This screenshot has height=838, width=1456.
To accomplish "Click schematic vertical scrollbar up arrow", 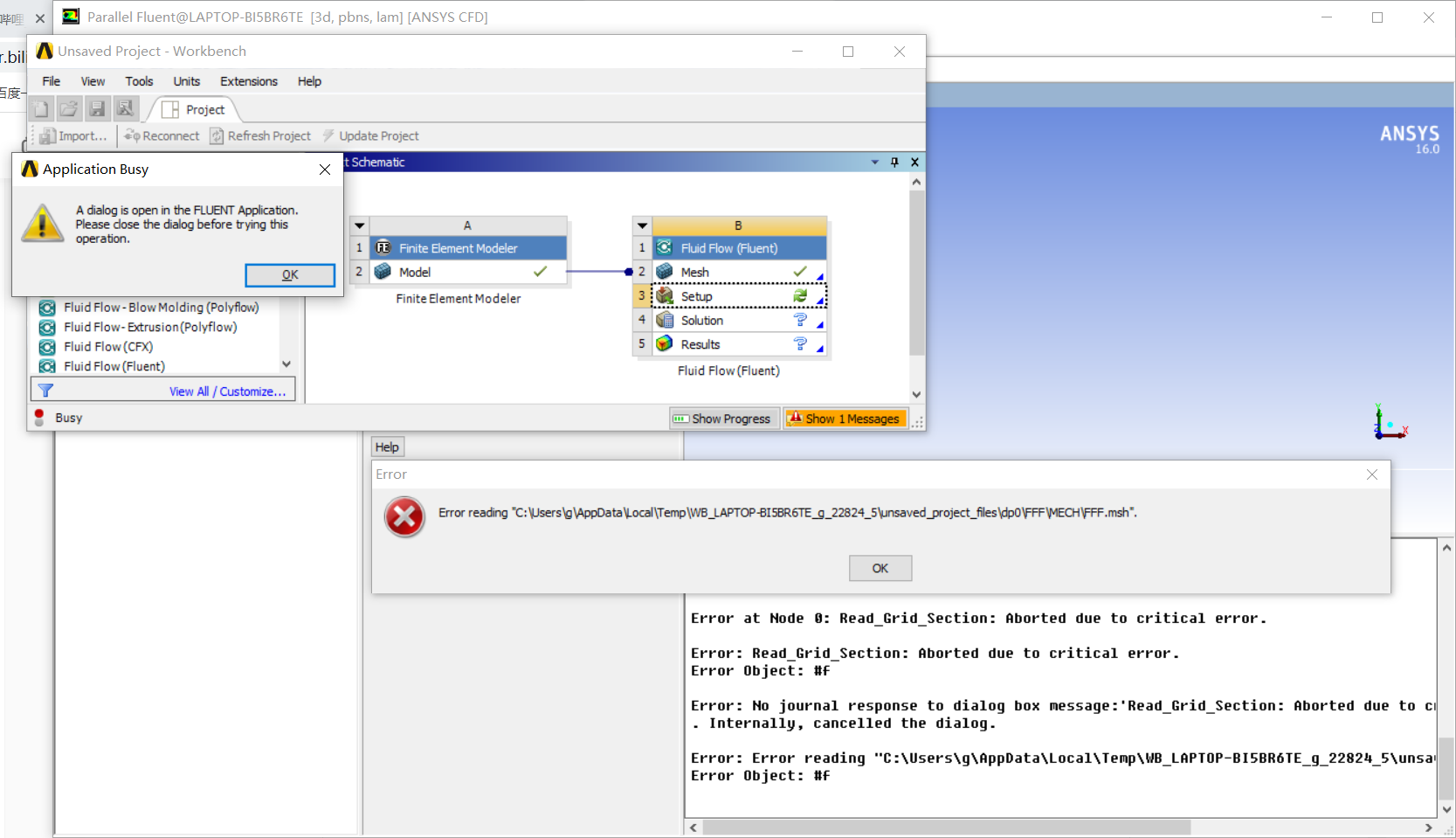I will pyautogui.click(x=916, y=182).
